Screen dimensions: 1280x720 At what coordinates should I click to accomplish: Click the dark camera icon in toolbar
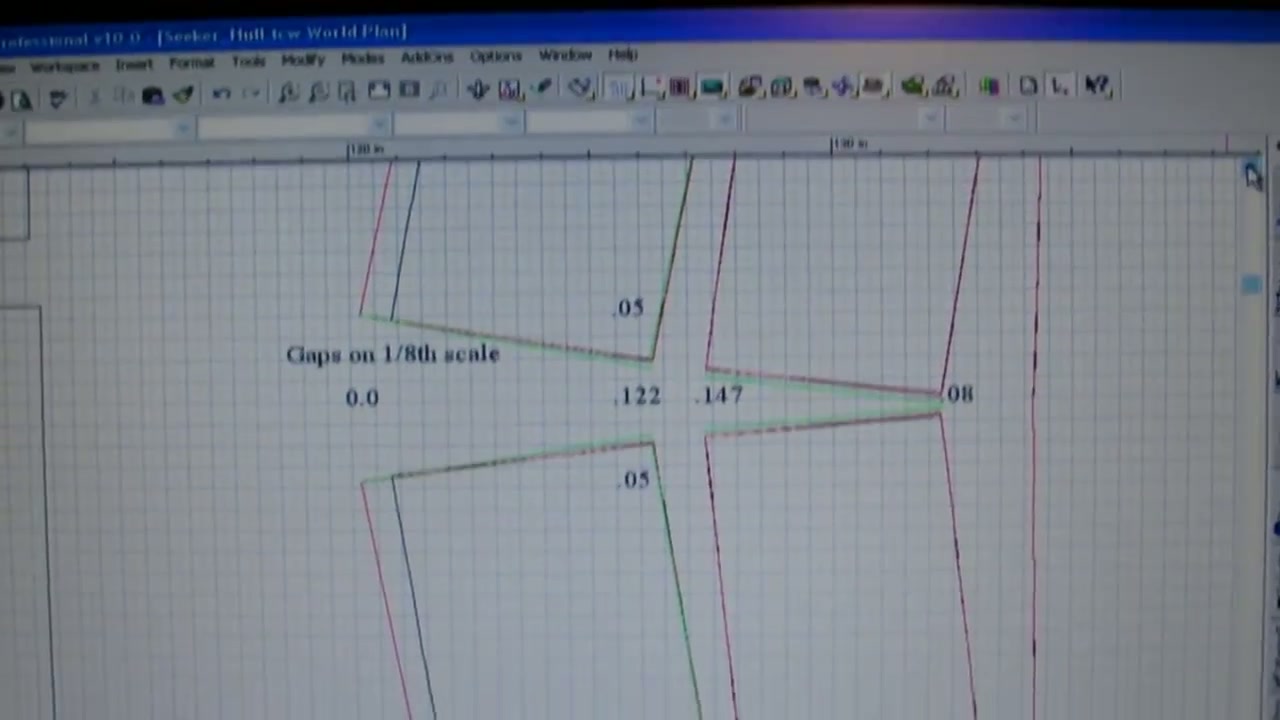pos(152,97)
